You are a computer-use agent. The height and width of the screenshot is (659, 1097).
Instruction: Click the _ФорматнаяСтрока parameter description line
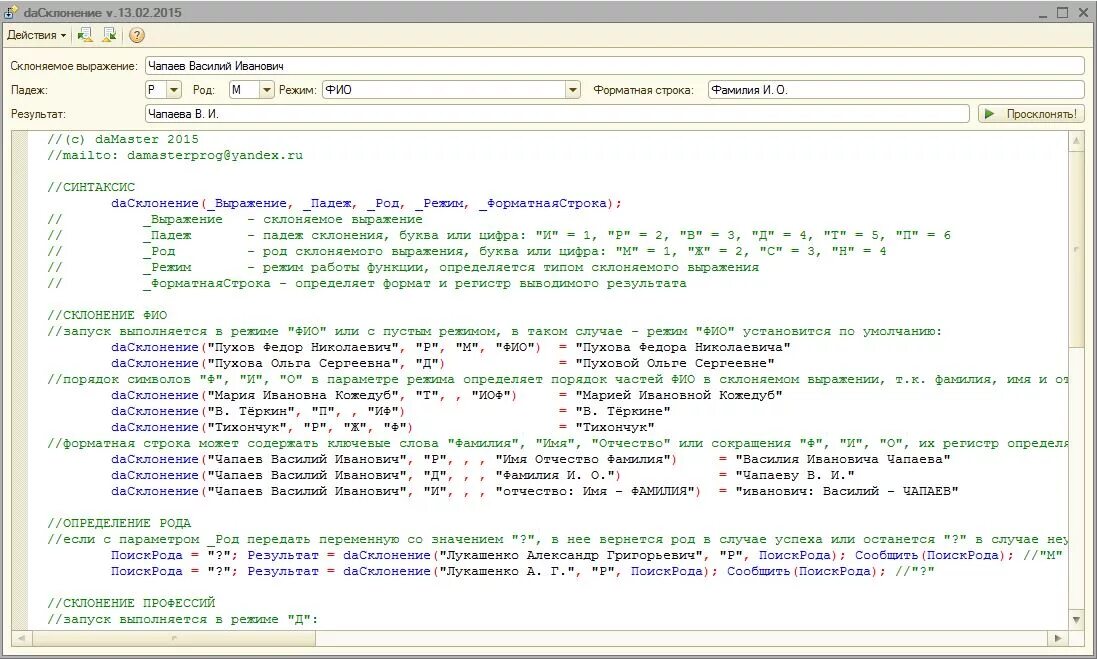click(367, 283)
